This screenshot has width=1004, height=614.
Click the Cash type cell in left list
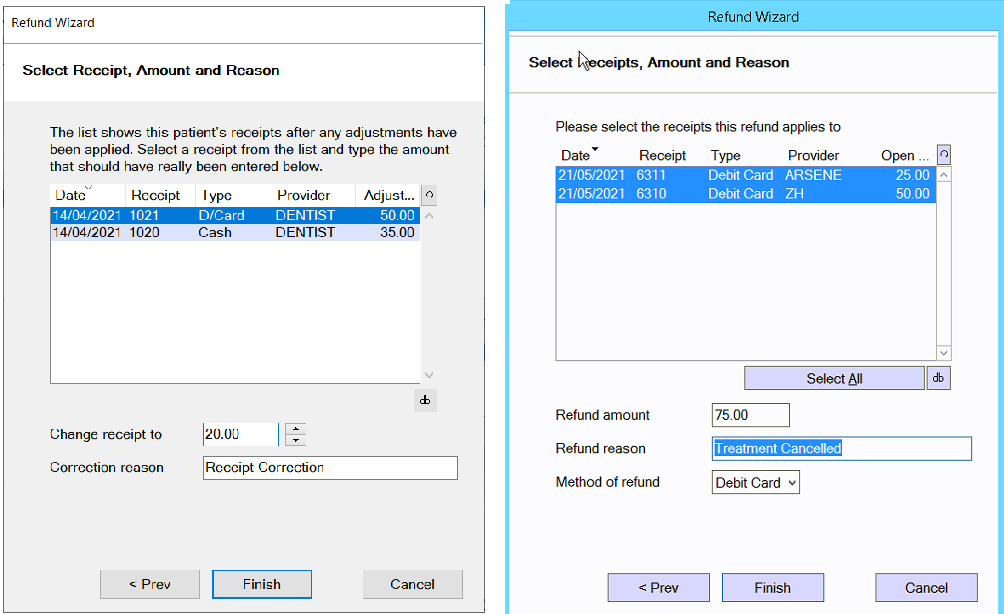pos(215,232)
